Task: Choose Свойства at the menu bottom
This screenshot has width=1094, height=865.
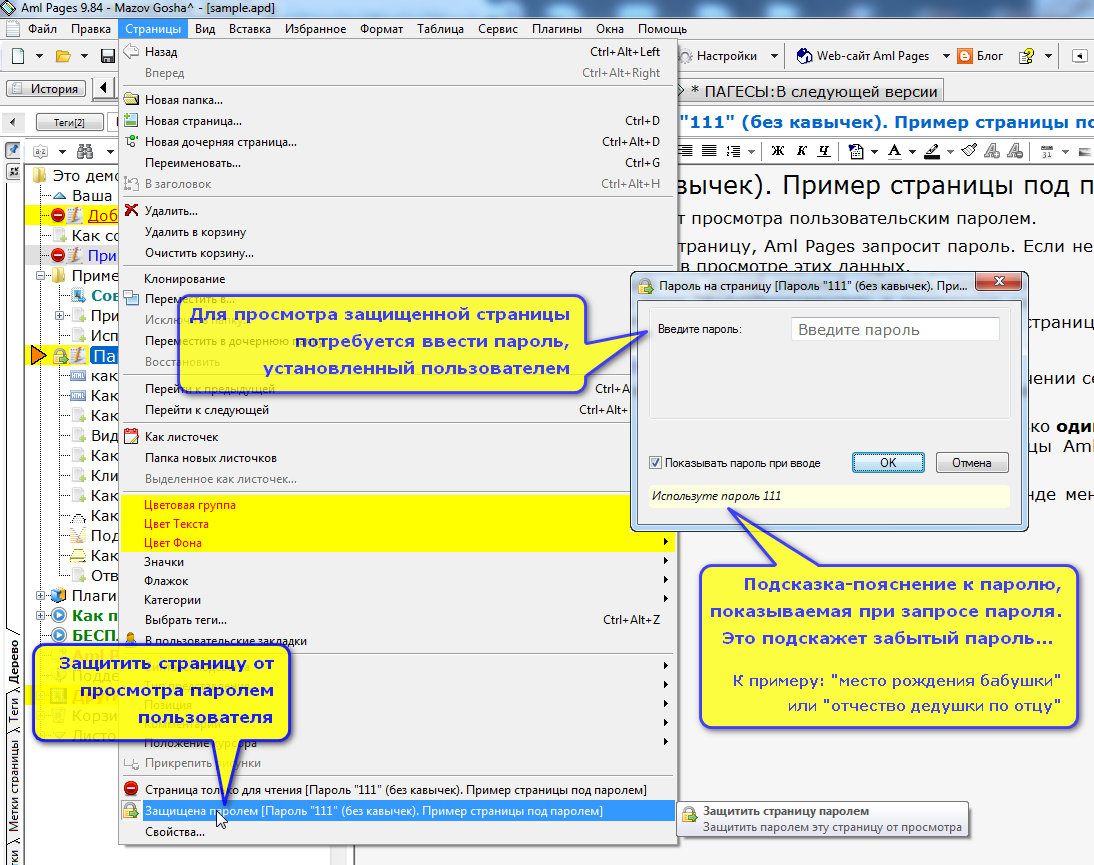Action: 398,832
